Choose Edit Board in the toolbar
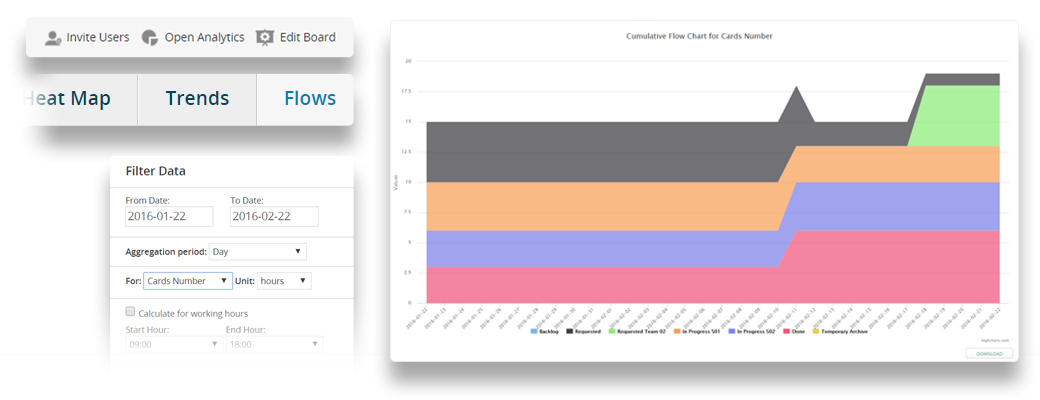Image resolution: width=1040 pixels, height=400 pixels. point(307,37)
